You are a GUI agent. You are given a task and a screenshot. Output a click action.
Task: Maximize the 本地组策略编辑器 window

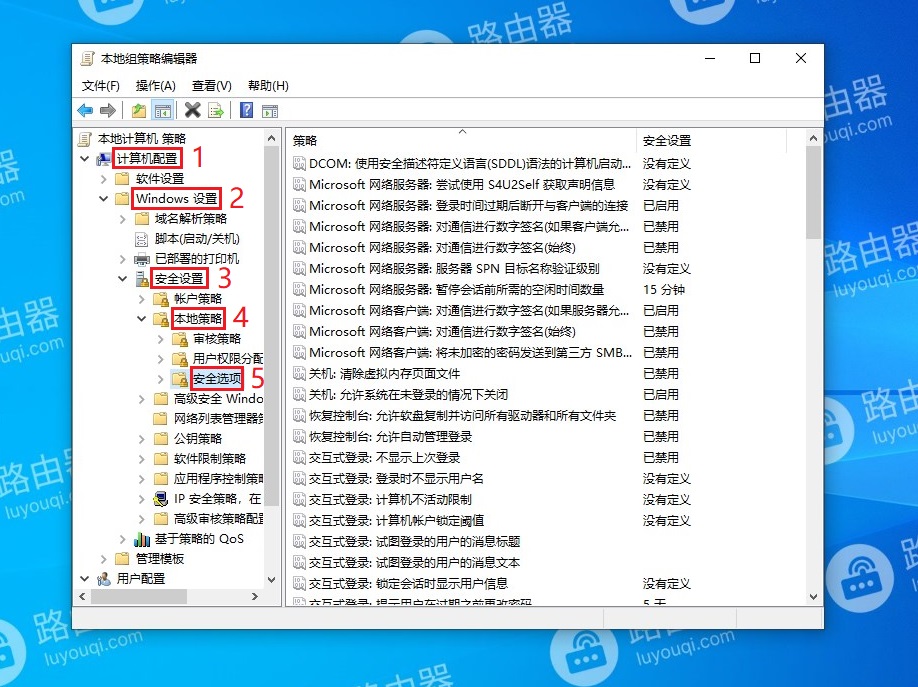click(x=755, y=58)
